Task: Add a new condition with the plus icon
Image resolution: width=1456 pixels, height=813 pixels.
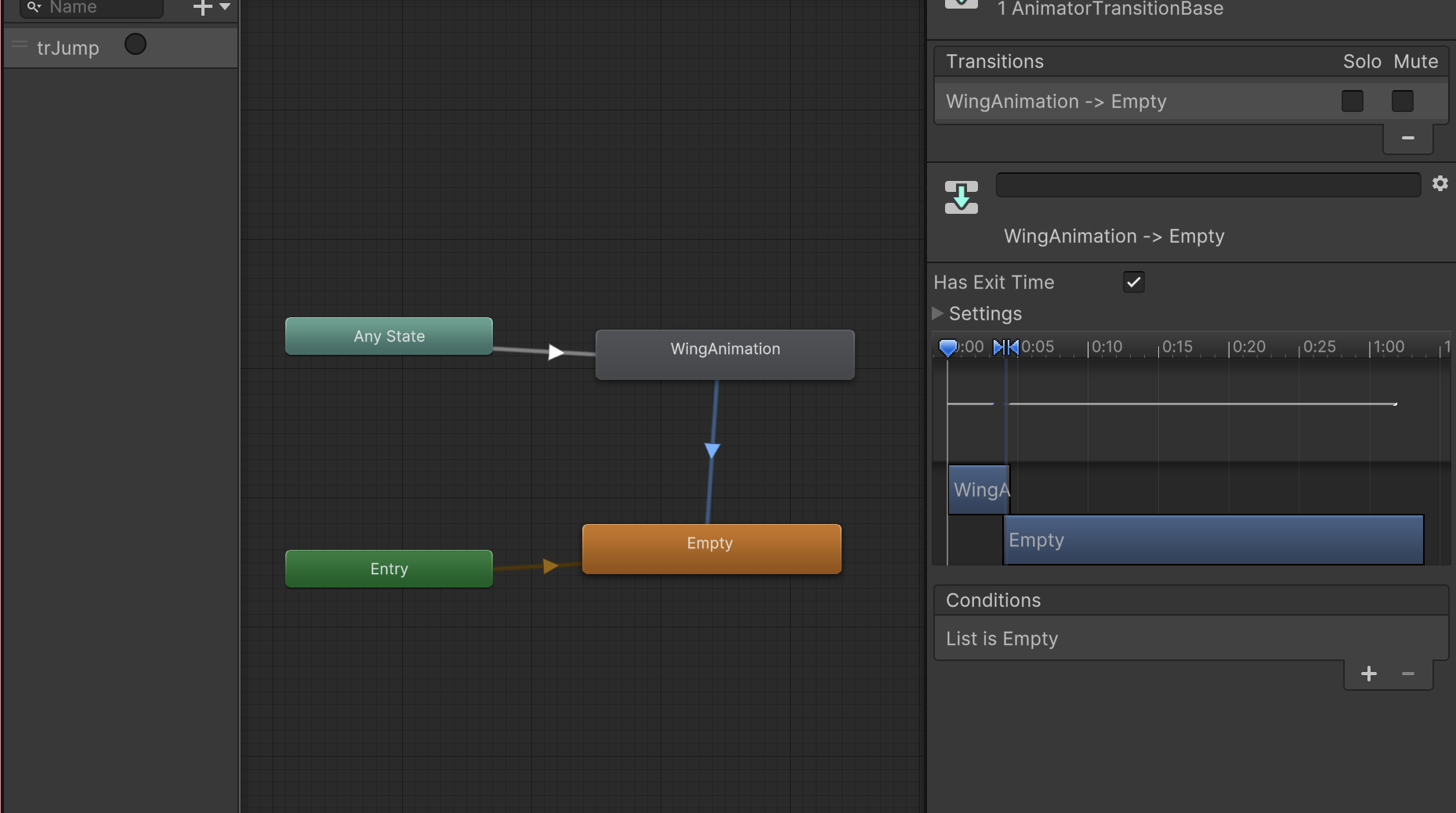Action: click(x=1368, y=674)
